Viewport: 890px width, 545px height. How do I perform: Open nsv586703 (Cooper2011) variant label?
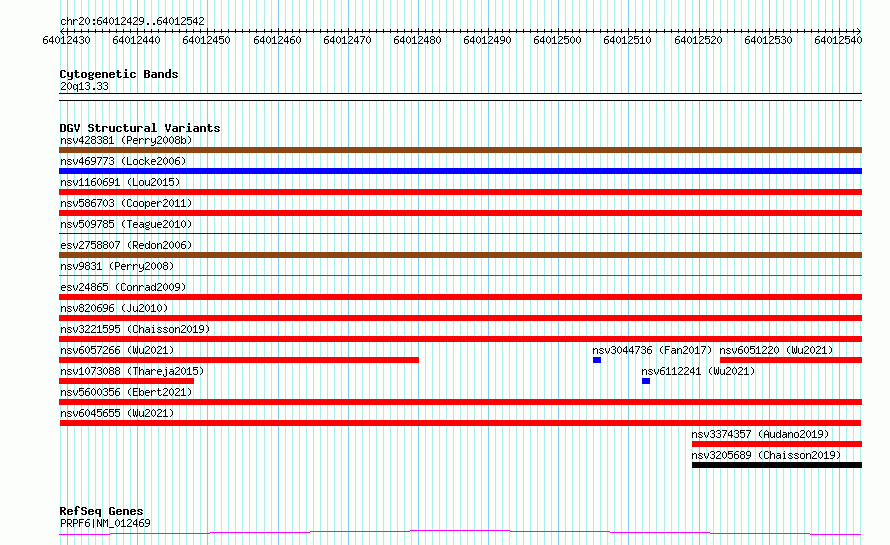tap(126, 203)
